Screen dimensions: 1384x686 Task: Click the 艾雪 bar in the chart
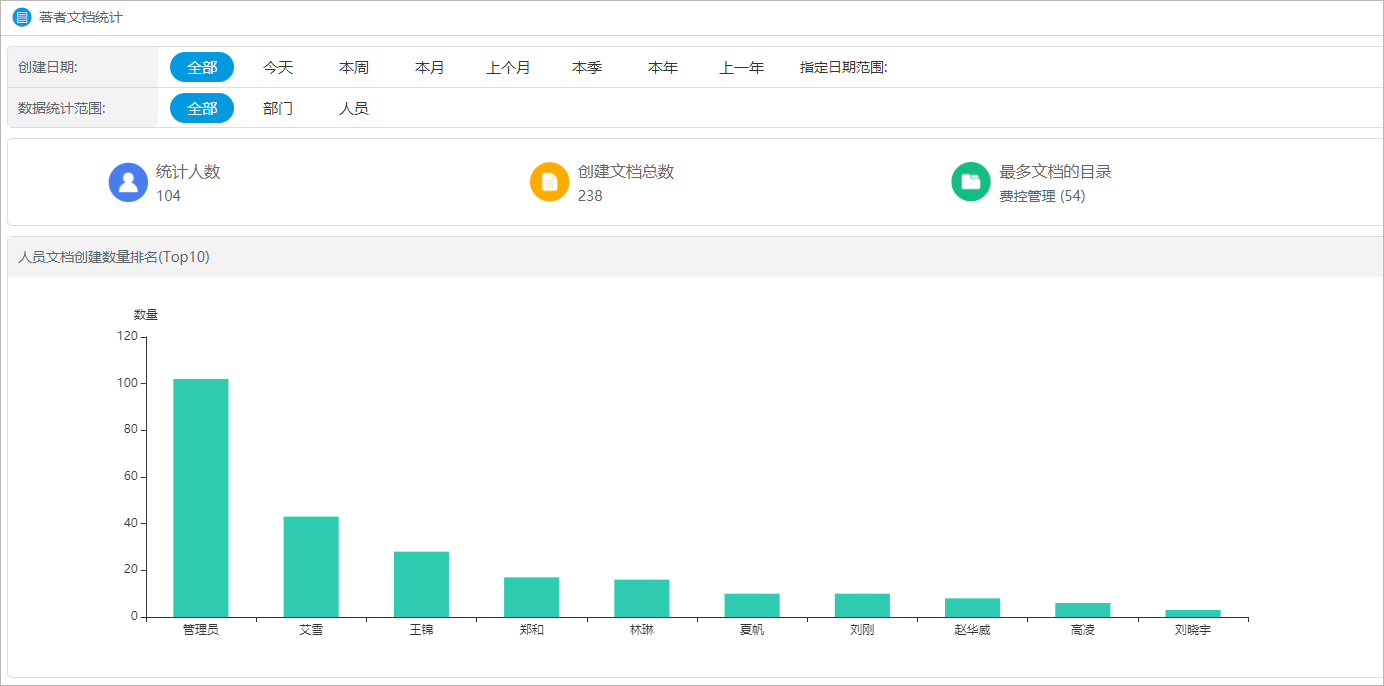pos(310,565)
